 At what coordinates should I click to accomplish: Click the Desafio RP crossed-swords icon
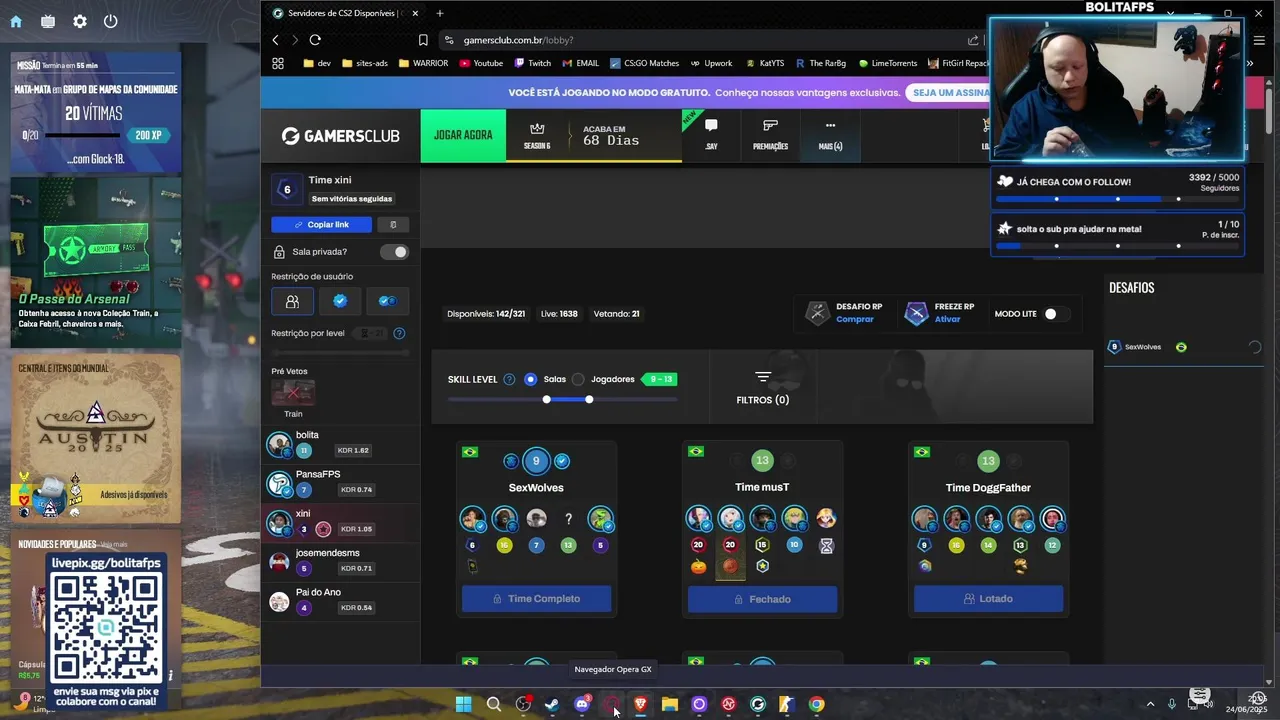[x=818, y=313]
